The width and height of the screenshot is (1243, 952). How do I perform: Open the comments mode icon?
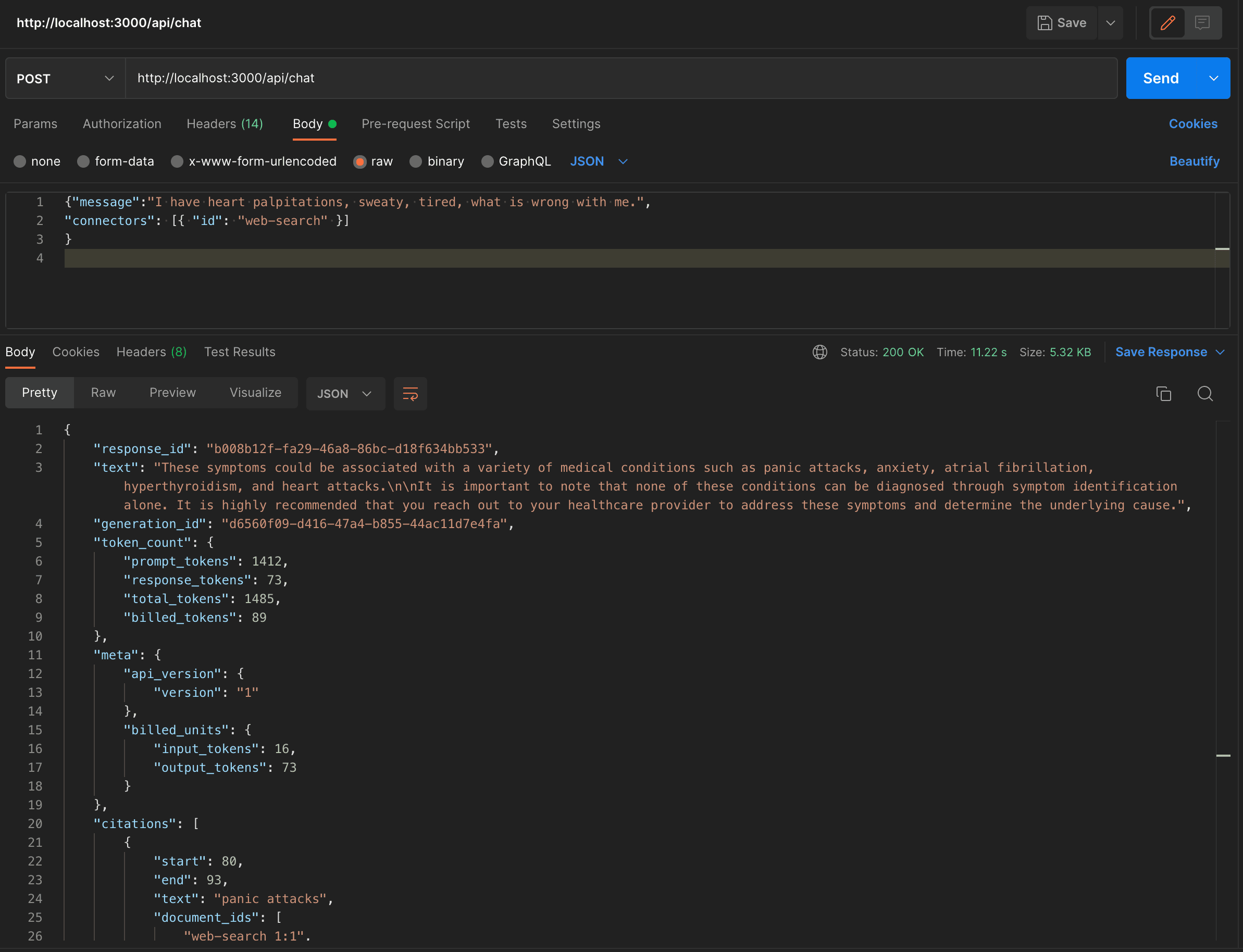click(x=1202, y=23)
